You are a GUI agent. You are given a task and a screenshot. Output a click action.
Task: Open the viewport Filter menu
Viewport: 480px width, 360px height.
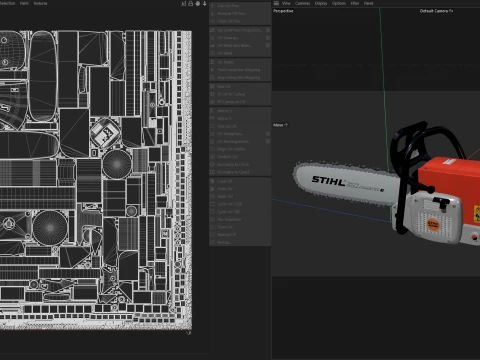(355, 3)
